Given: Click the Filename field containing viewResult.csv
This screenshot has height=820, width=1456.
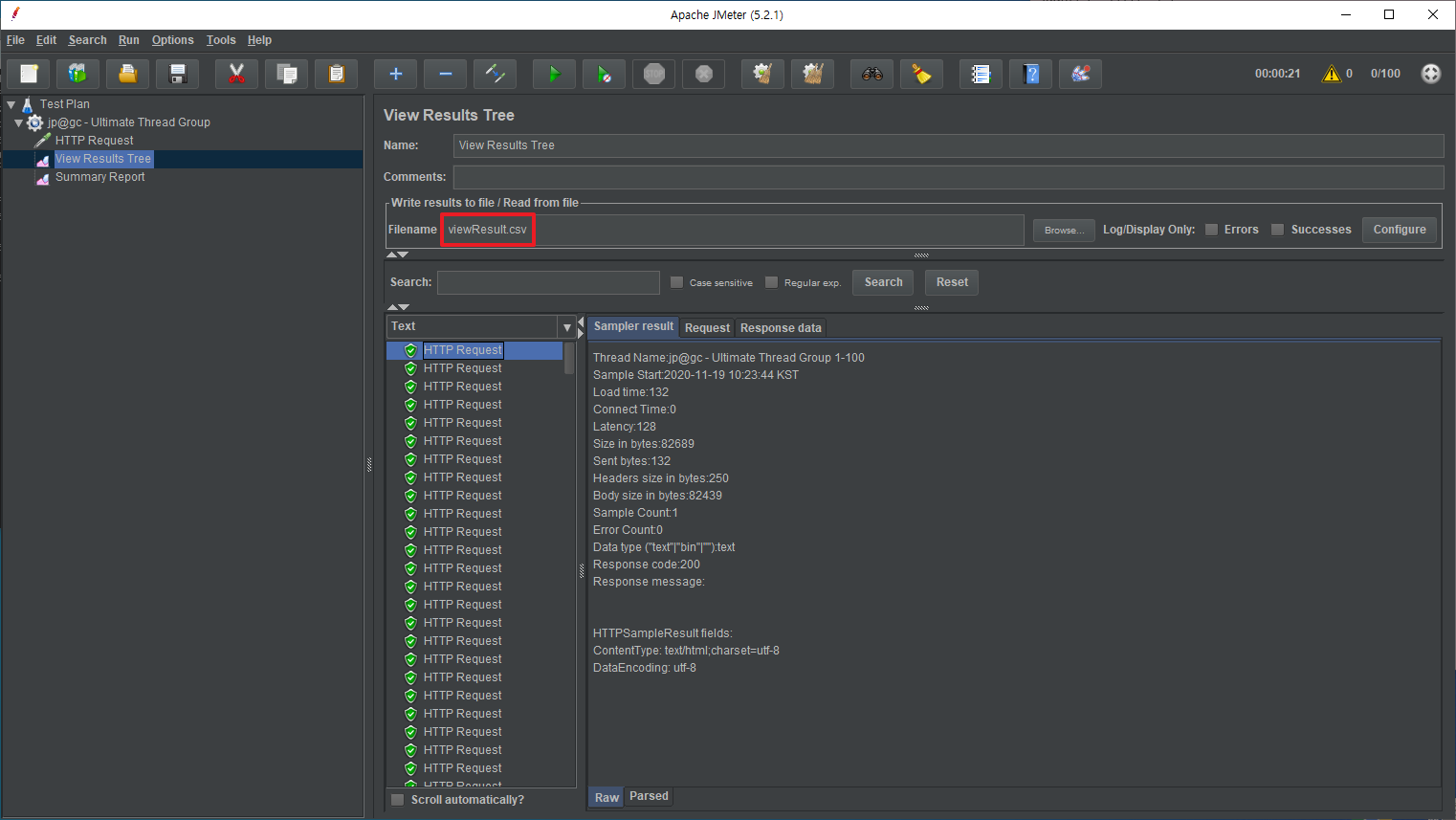Looking at the screenshot, I should coord(733,230).
